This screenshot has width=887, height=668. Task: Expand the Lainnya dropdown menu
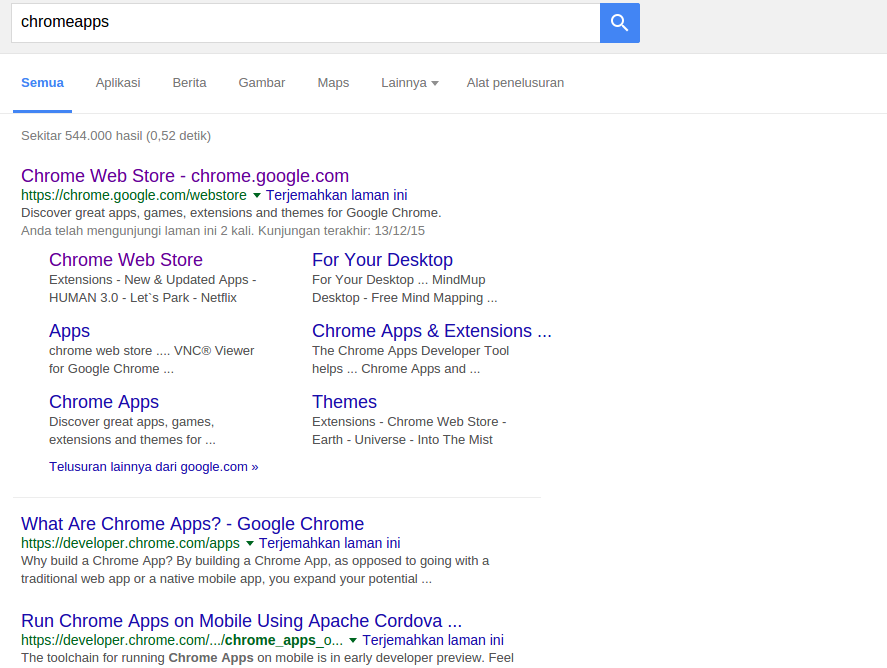(x=409, y=83)
